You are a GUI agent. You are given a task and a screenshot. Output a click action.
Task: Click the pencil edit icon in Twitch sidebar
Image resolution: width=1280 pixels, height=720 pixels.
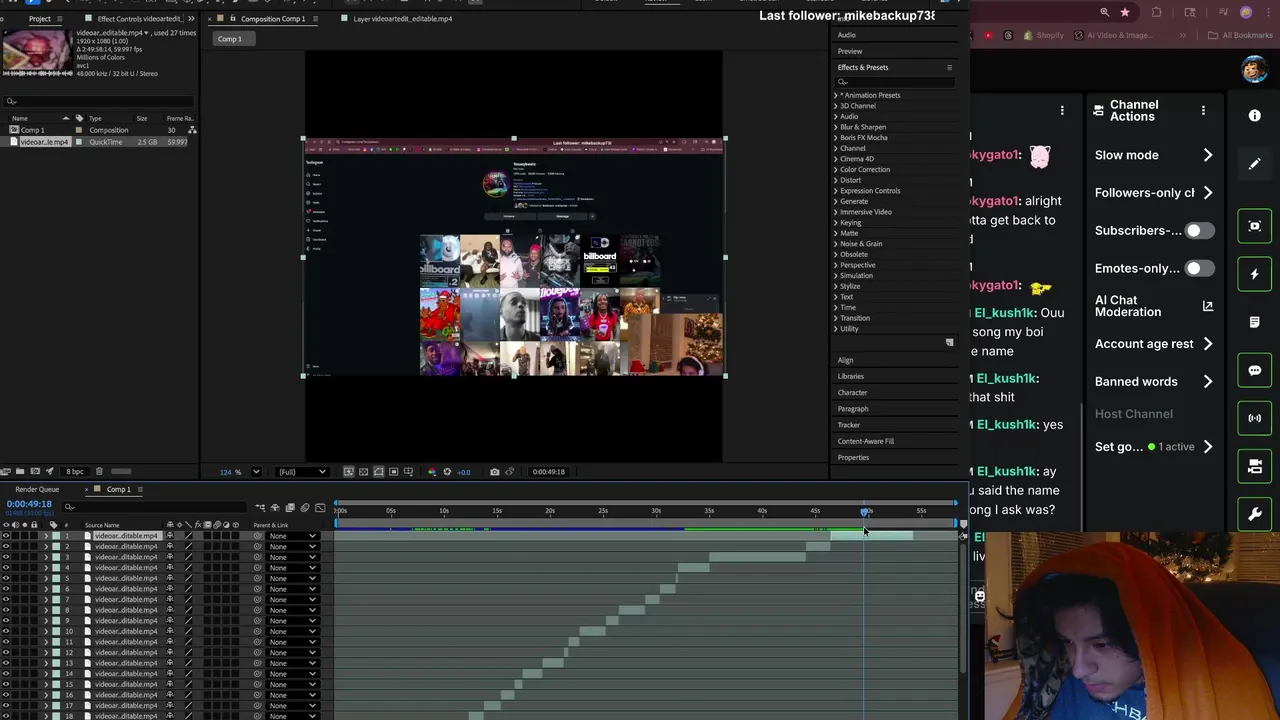[x=1255, y=164]
